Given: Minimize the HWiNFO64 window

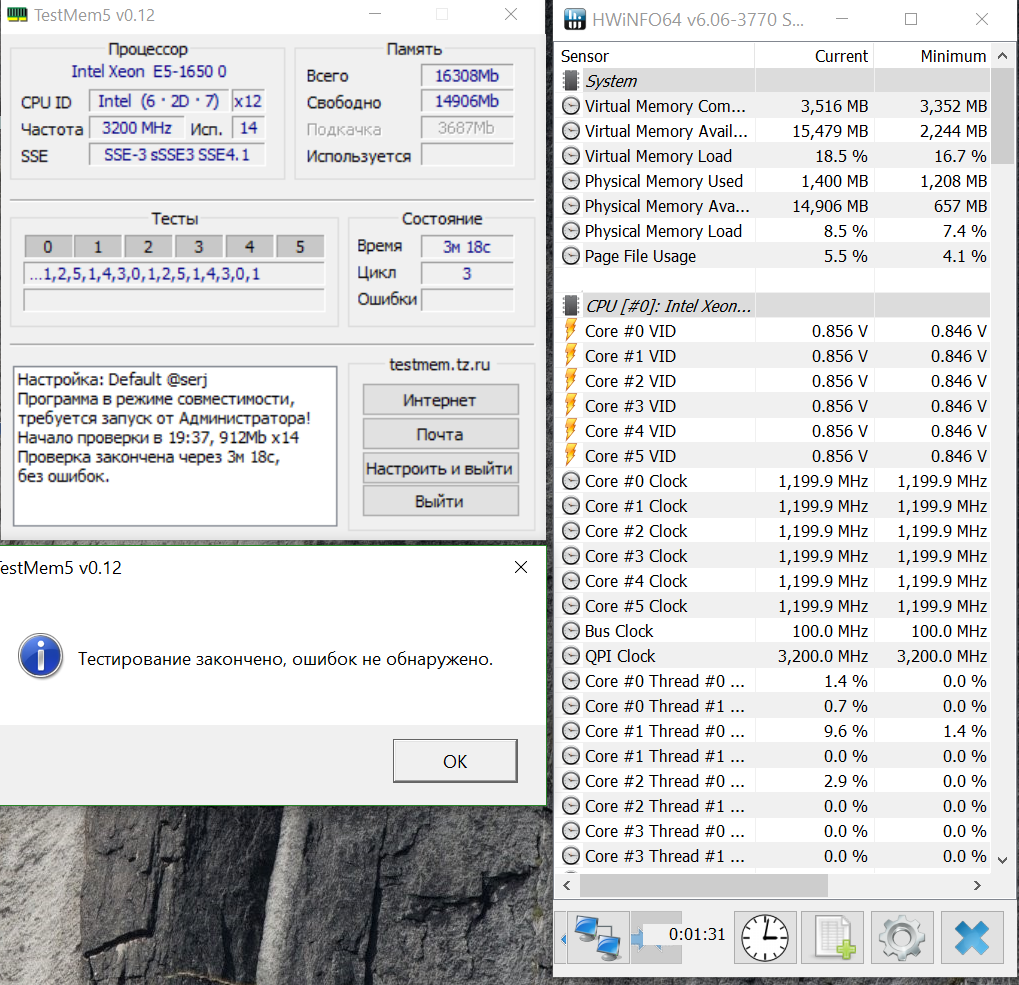Looking at the screenshot, I should point(842,19).
